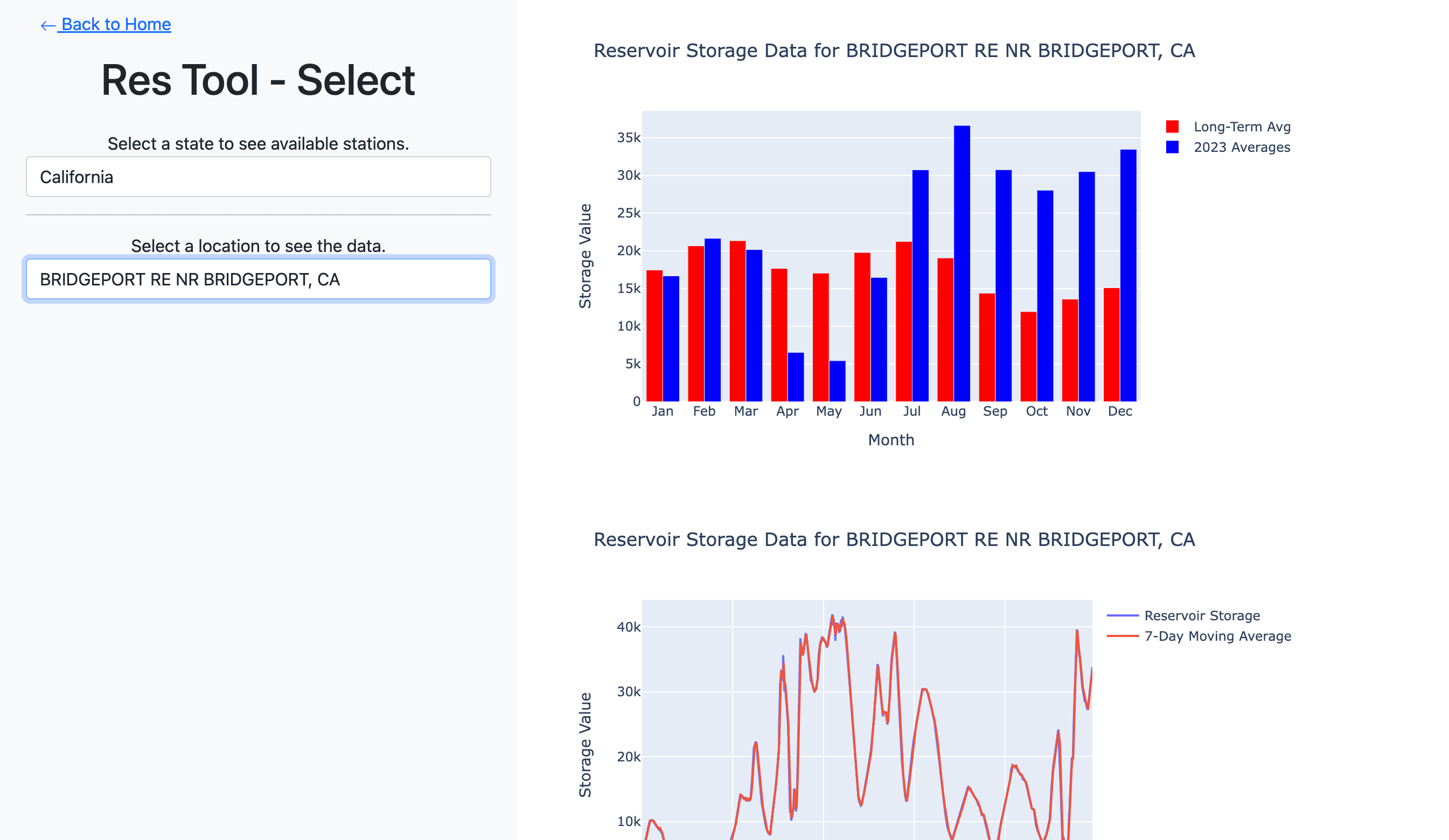Click the Jan x-axis label

tap(663, 411)
